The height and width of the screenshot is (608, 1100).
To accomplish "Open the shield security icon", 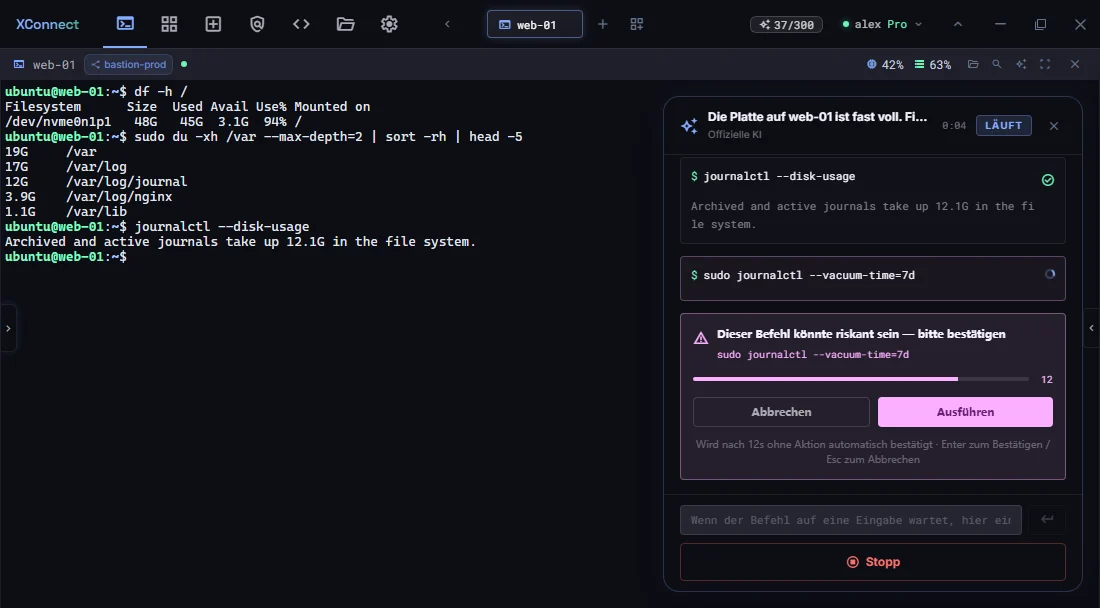I will [257, 24].
